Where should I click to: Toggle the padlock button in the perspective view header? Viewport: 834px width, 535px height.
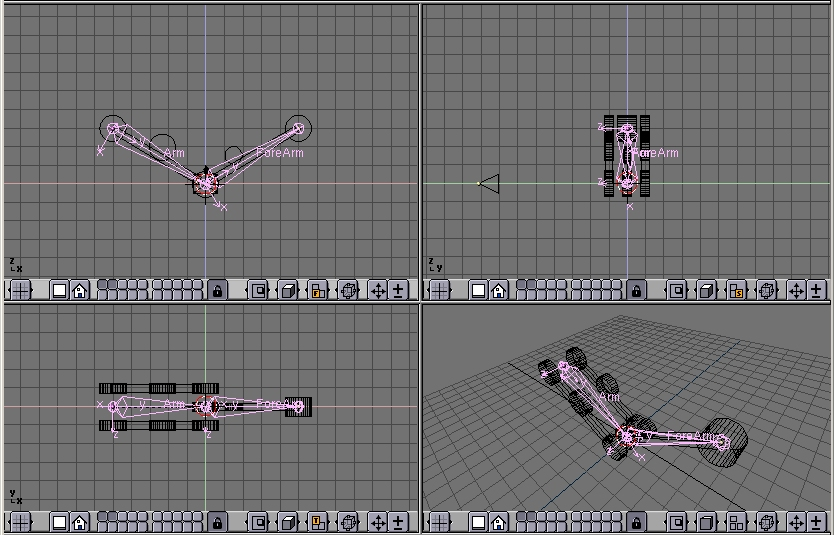[637, 522]
